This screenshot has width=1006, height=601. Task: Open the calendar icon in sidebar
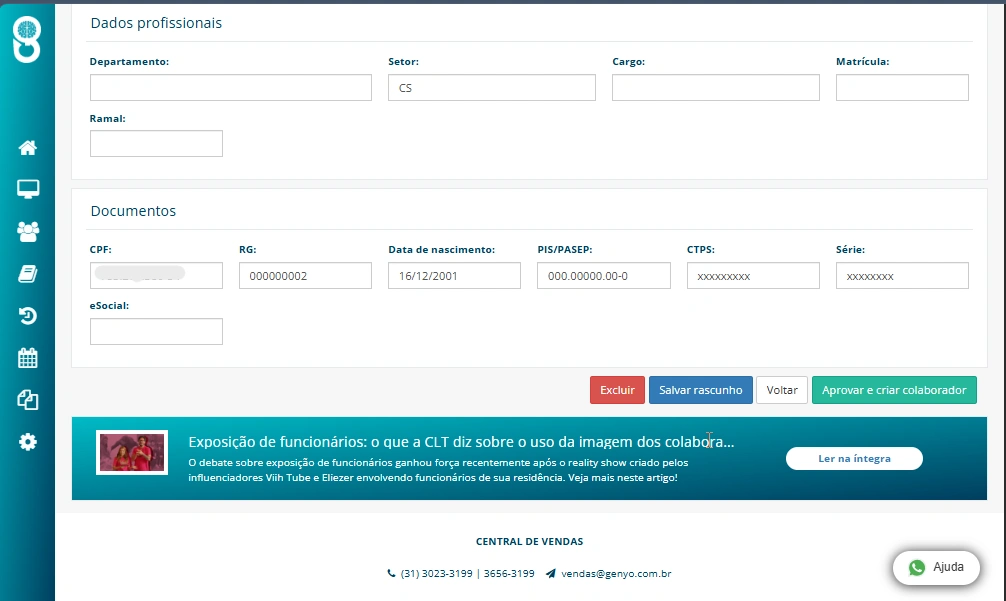pos(28,358)
